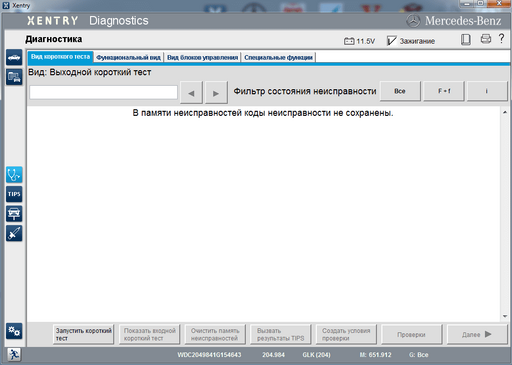
Task: Click GLK (204) in the status bar
Action: tap(316, 355)
